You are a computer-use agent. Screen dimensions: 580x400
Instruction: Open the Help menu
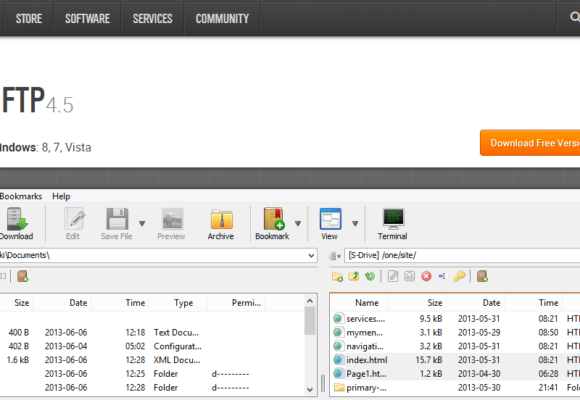61,196
